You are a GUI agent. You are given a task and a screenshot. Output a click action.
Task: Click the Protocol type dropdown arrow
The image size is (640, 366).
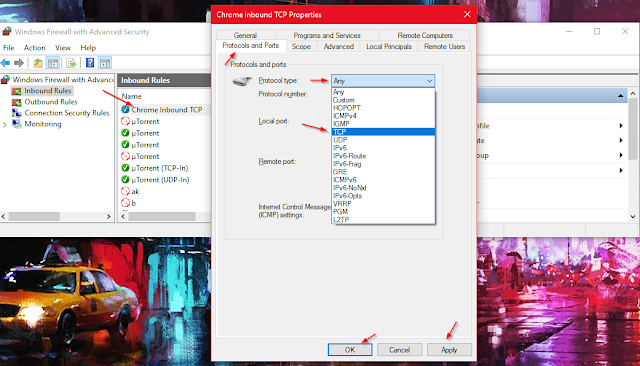[429, 81]
